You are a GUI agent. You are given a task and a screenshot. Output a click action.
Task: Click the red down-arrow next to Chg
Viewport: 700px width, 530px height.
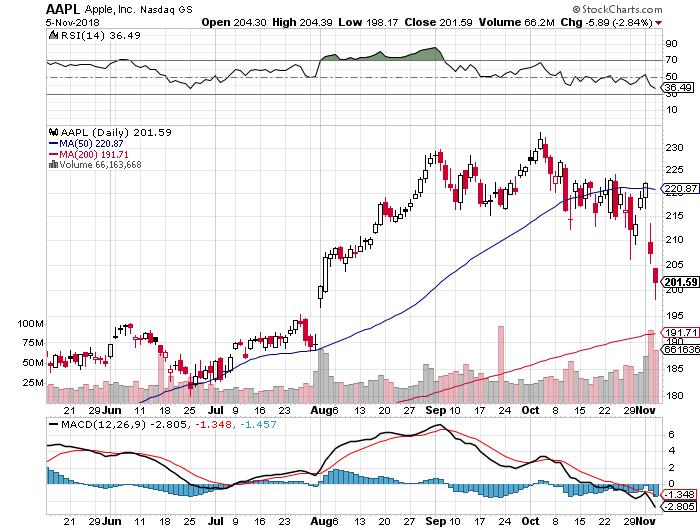point(658,23)
